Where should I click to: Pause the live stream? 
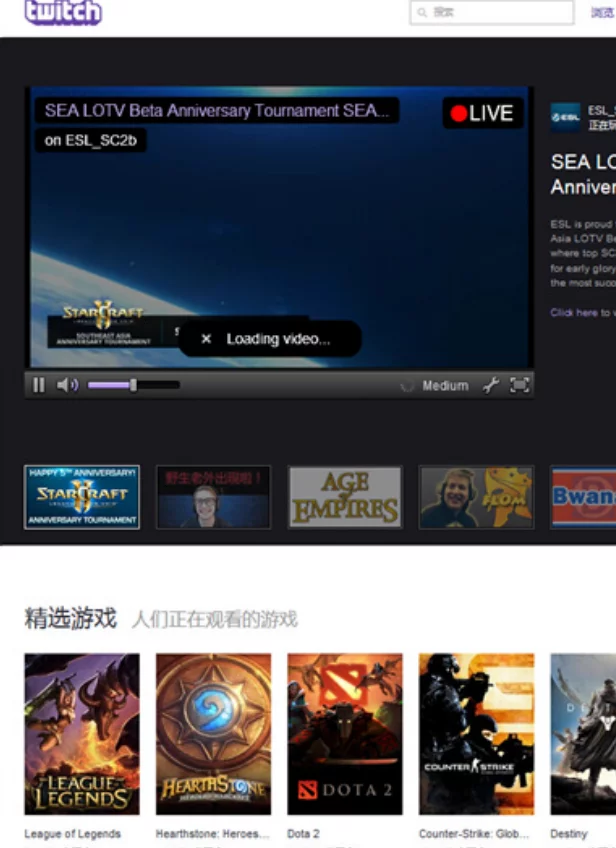38,385
